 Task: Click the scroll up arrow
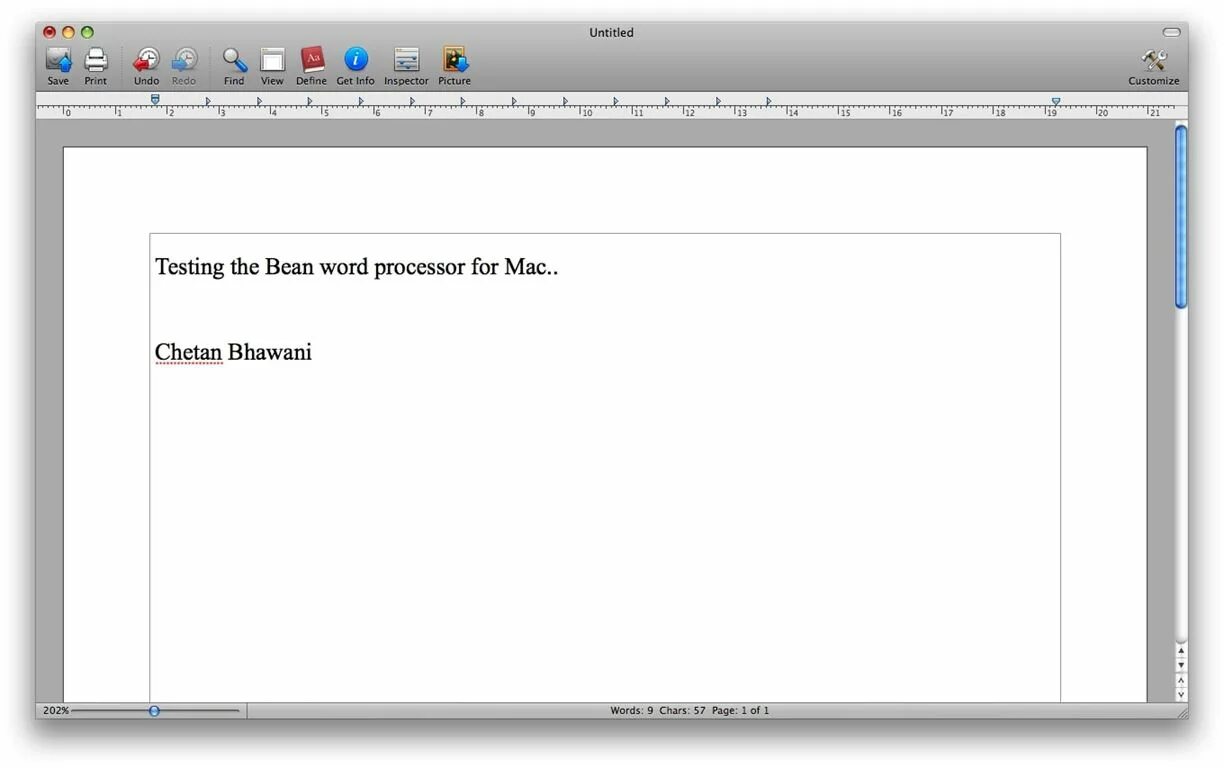click(x=1181, y=651)
